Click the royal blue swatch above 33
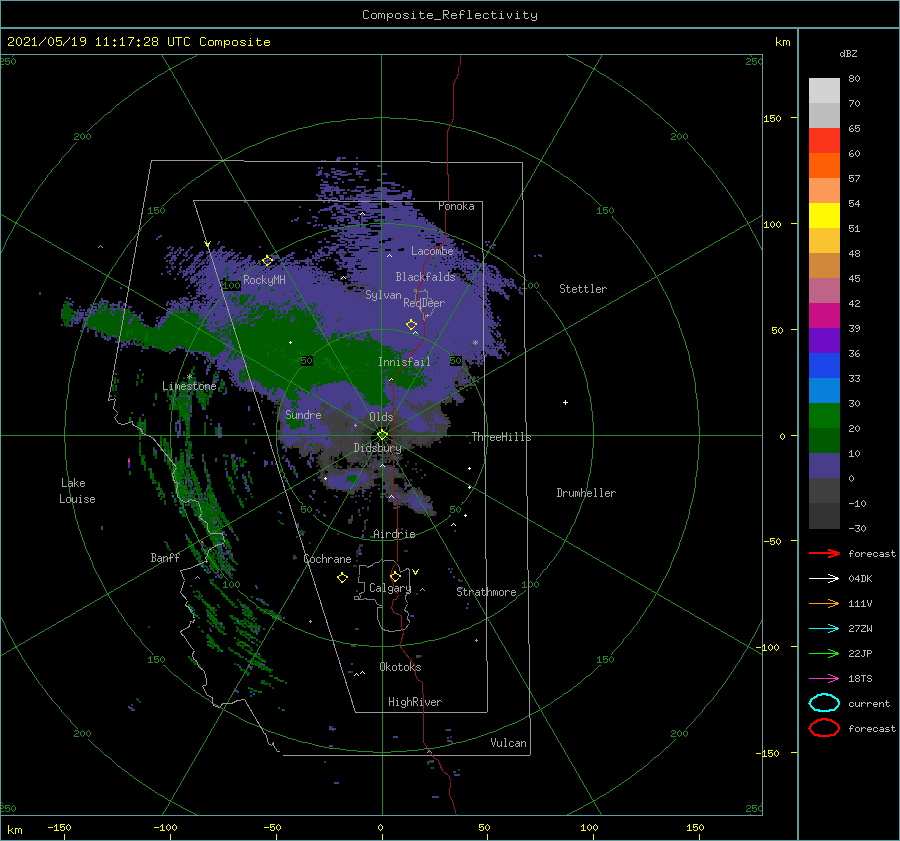The width and height of the screenshot is (900, 841). click(824, 365)
